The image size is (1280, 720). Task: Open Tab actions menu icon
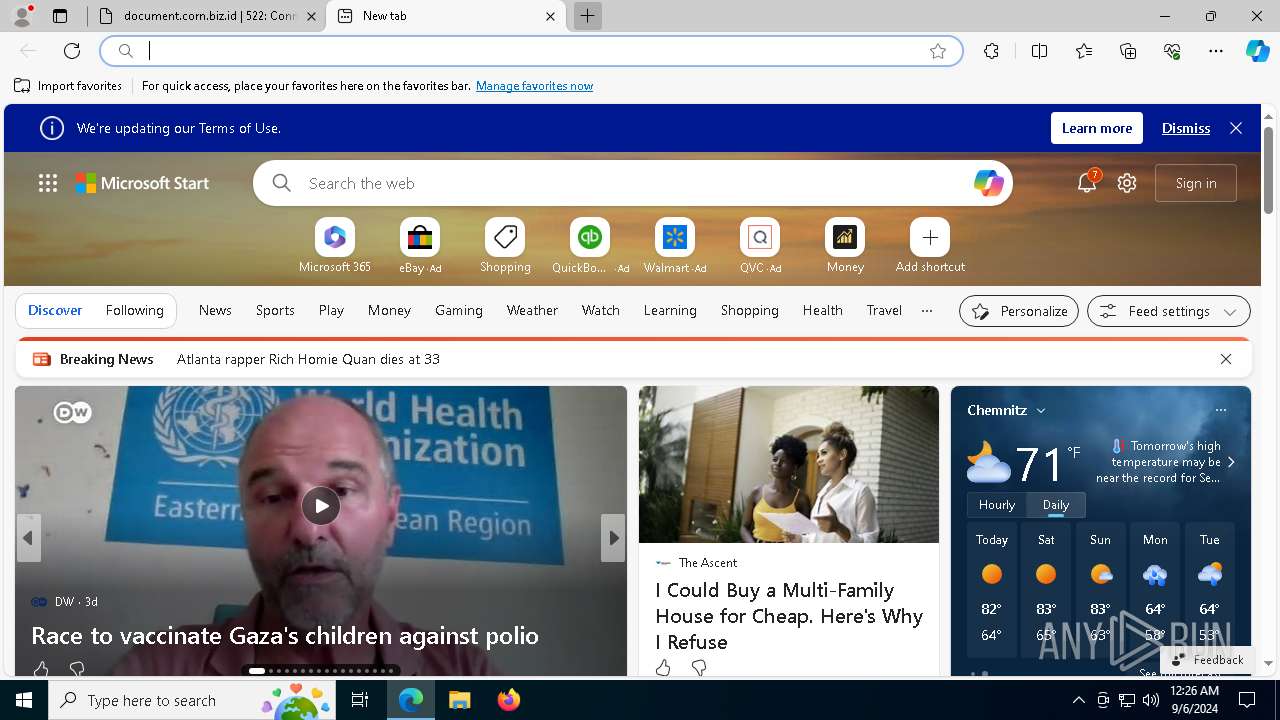(60, 16)
